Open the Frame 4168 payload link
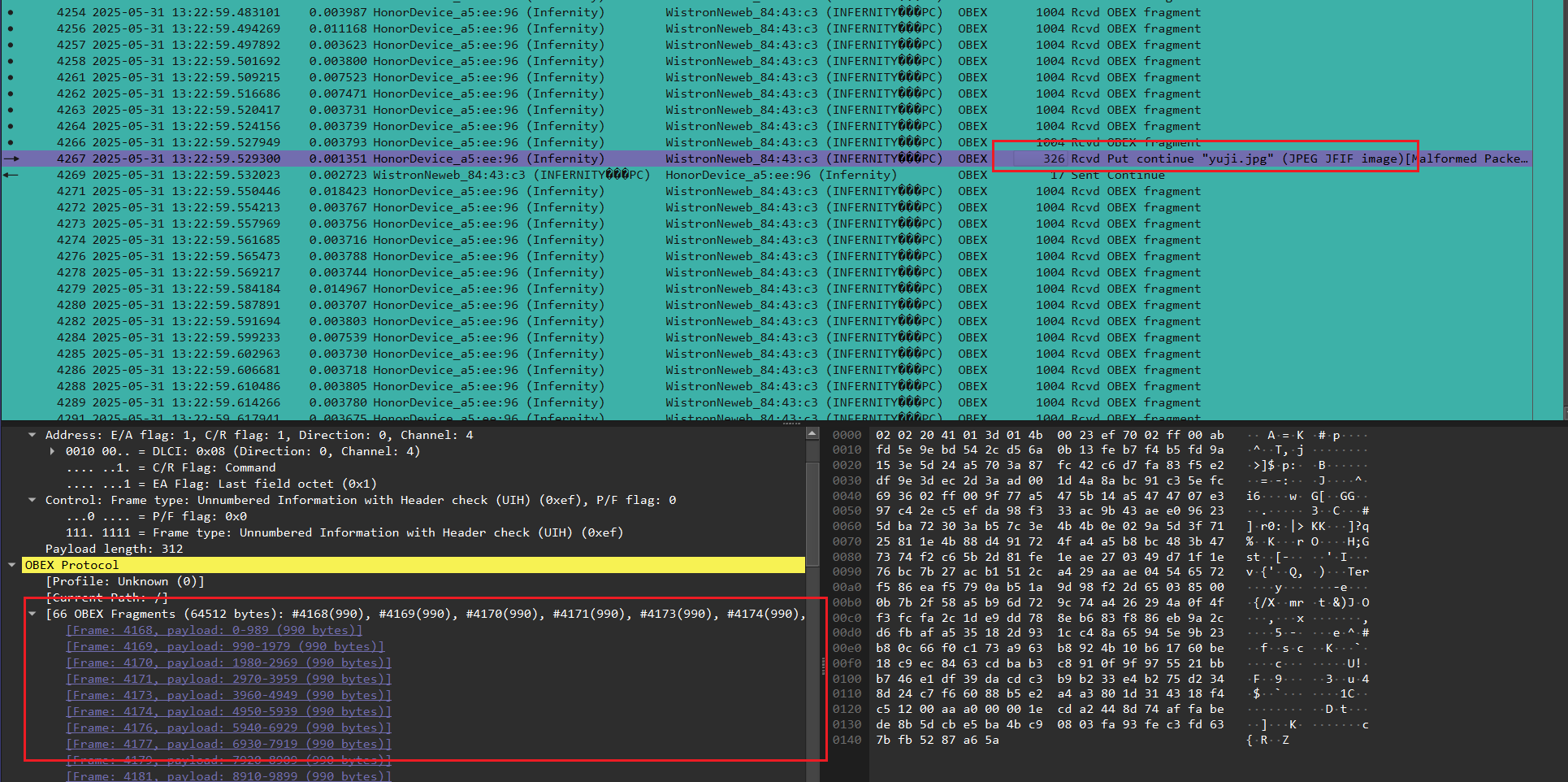1568x782 pixels. click(214, 630)
